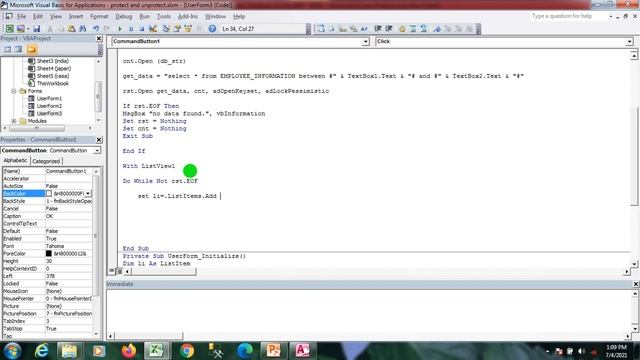Undo the last edit
Viewport: 640px width, 360px height.
(x=96, y=29)
